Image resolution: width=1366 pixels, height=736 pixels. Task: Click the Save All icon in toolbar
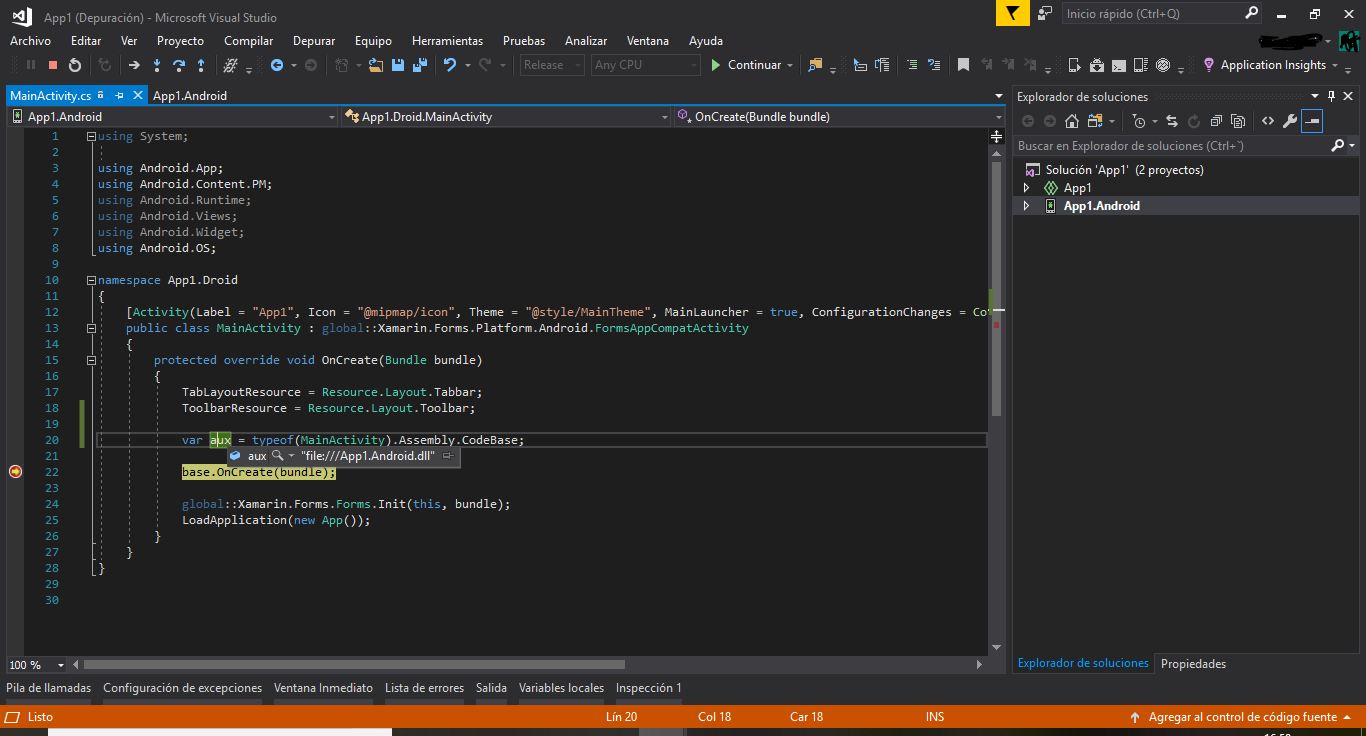(x=419, y=65)
